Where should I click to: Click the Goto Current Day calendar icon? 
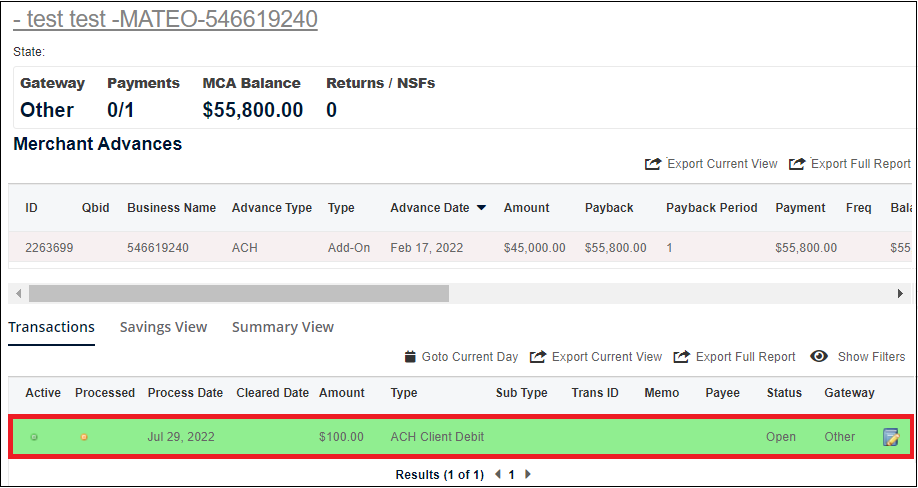410,356
